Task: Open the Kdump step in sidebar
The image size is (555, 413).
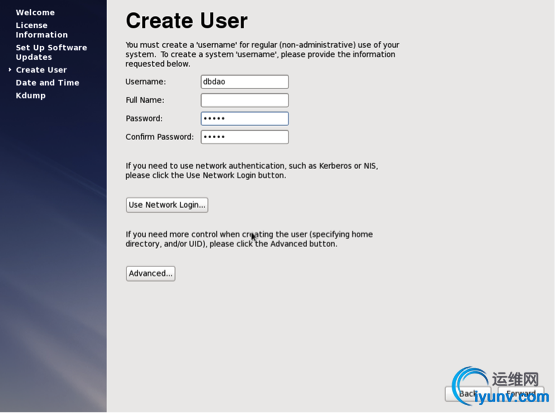Action: (30, 96)
